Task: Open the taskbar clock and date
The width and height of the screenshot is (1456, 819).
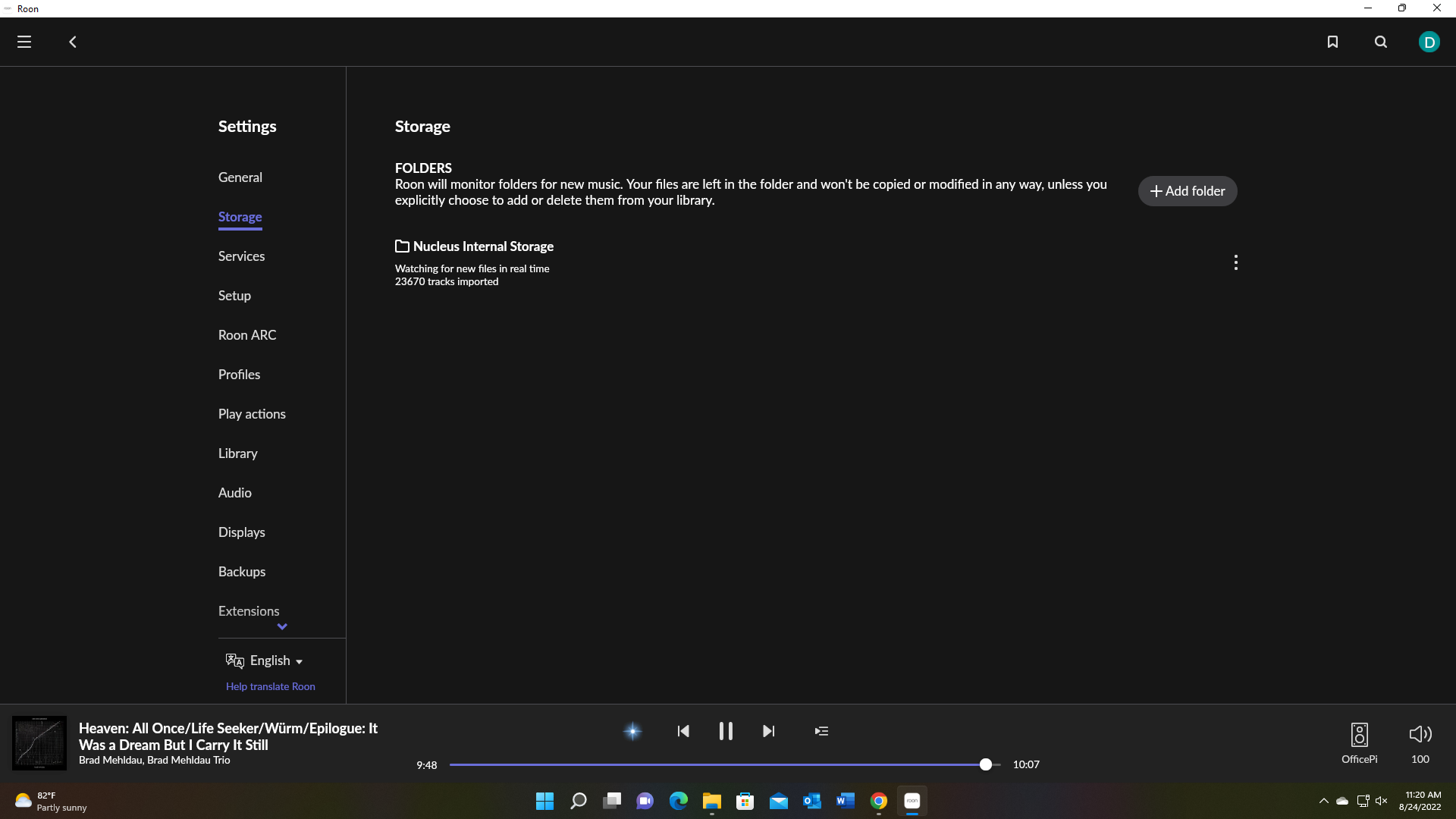Action: (x=1420, y=801)
